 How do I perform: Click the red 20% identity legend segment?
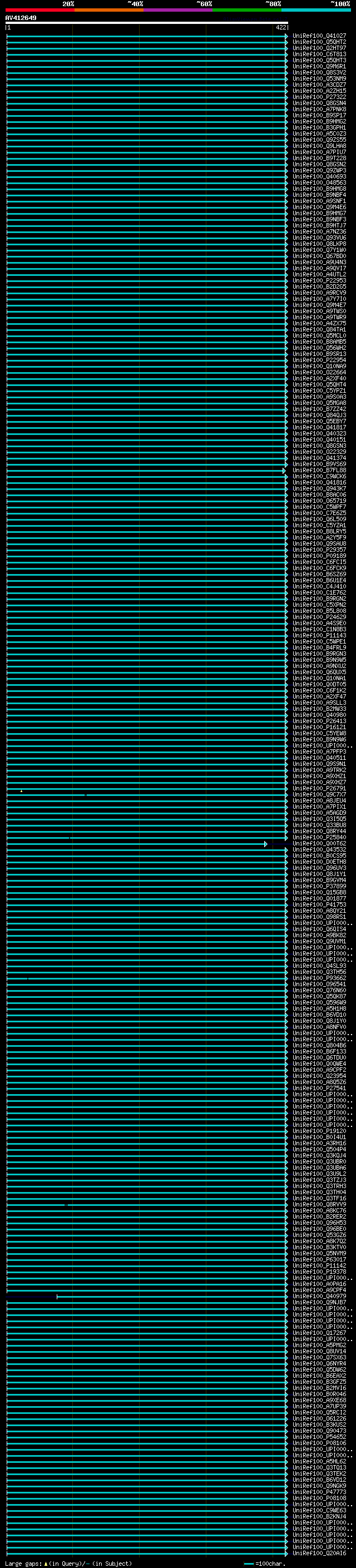[39, 11]
